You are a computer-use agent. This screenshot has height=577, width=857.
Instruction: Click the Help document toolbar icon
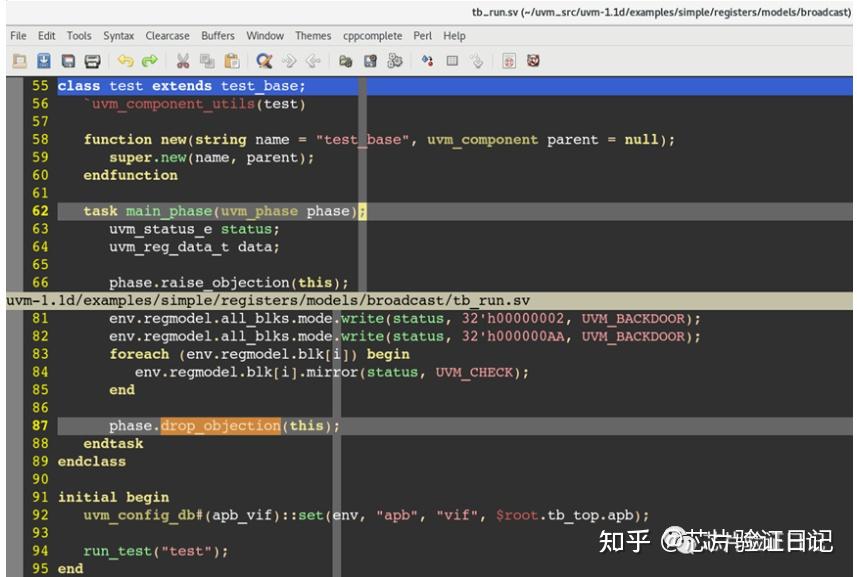pyautogui.click(x=509, y=61)
